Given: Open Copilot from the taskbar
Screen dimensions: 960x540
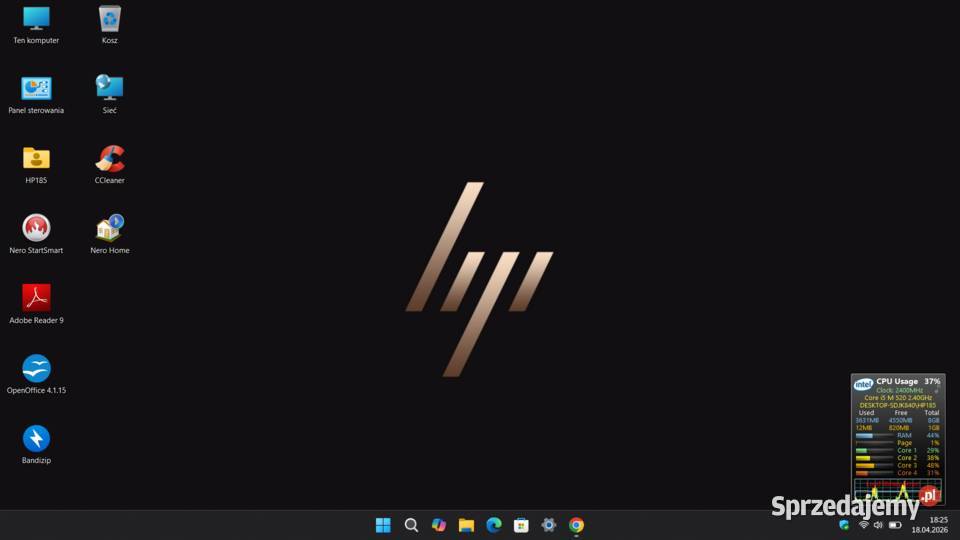Looking at the screenshot, I should tap(439, 525).
